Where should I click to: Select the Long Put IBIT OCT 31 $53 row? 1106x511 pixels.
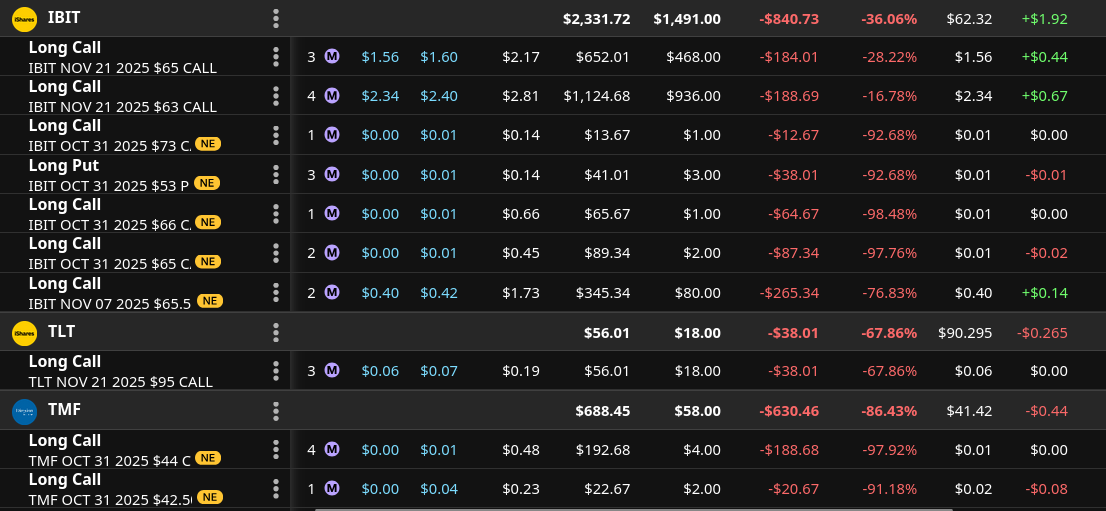[553, 174]
